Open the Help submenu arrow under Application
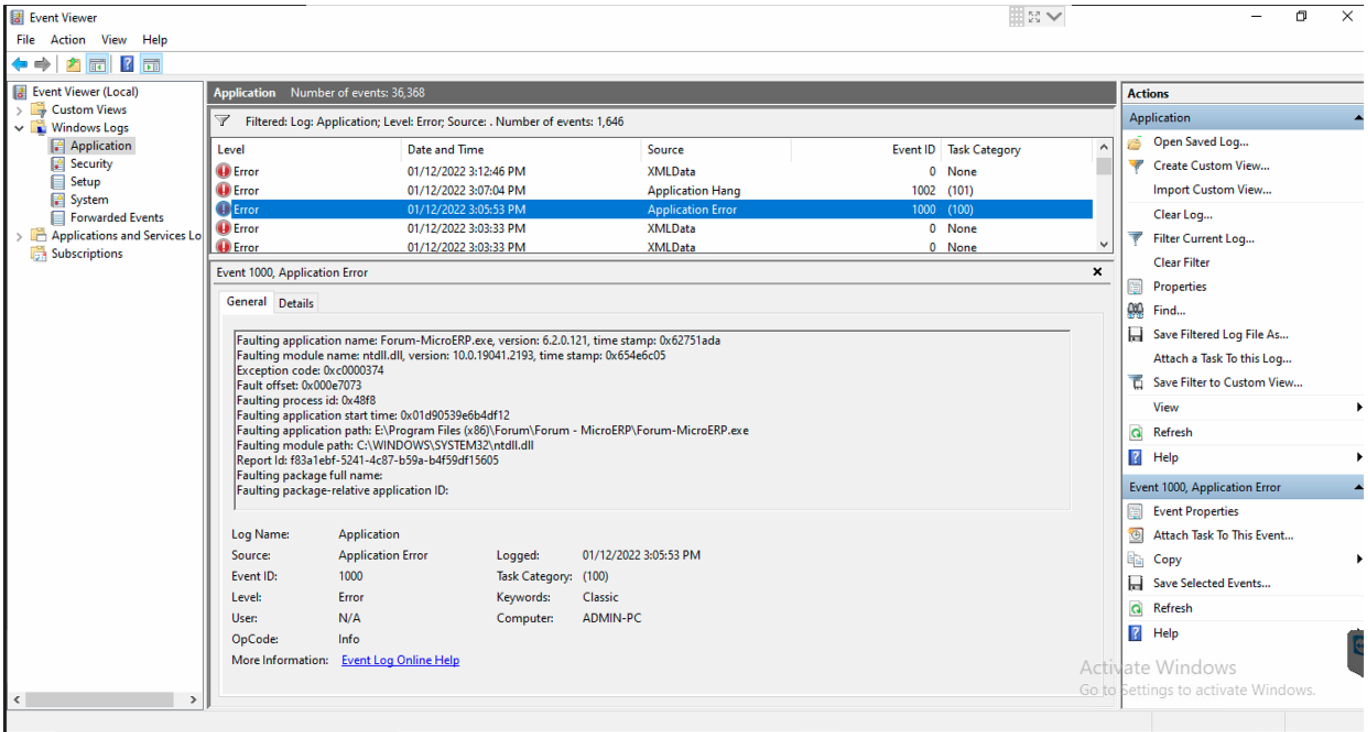Screen dimensions: 1368x732 coord(1359,457)
